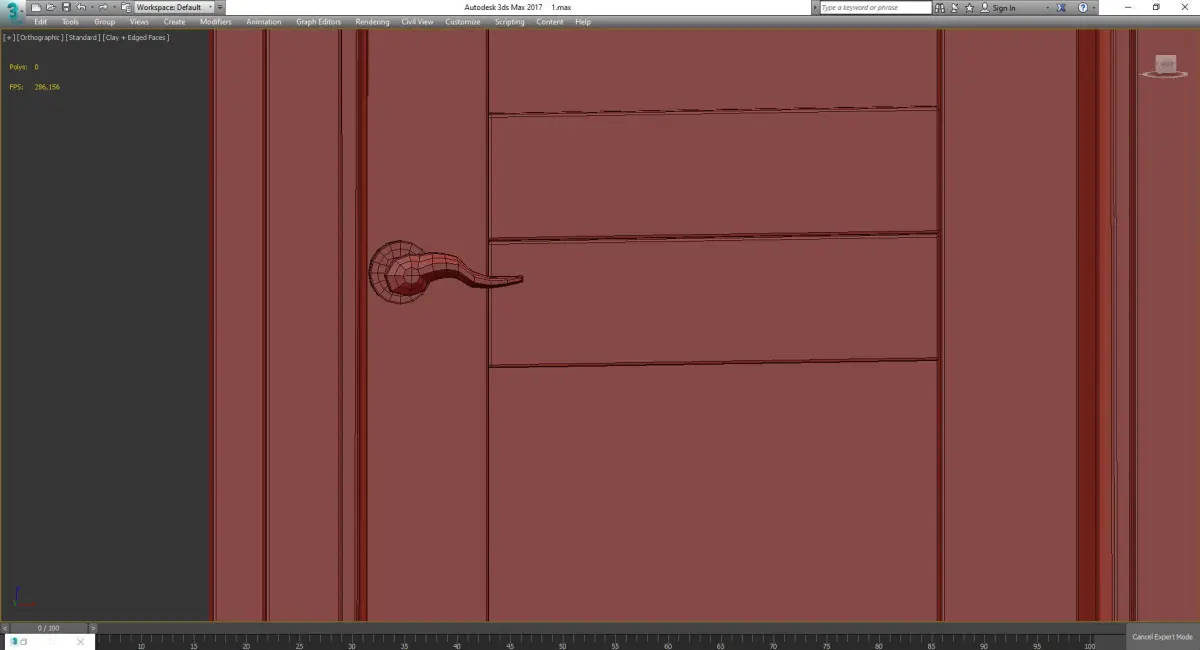Open the Workspace: Default dropdown

[174, 7]
